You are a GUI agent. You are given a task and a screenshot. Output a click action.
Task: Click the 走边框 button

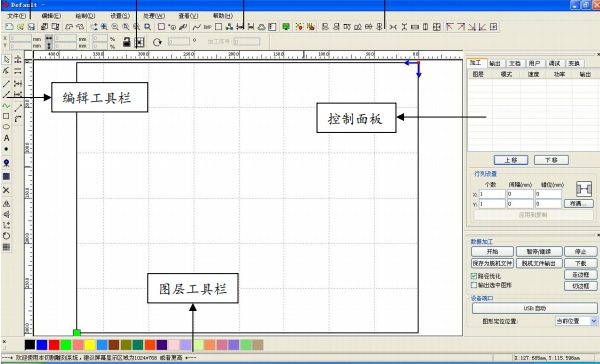[581, 274]
